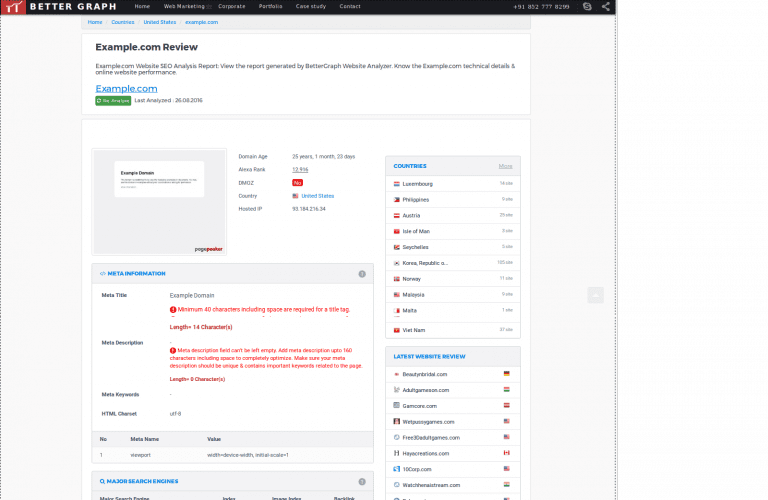Open the Example.com heading link
The width and height of the screenshot is (768, 500).
(x=126, y=88)
